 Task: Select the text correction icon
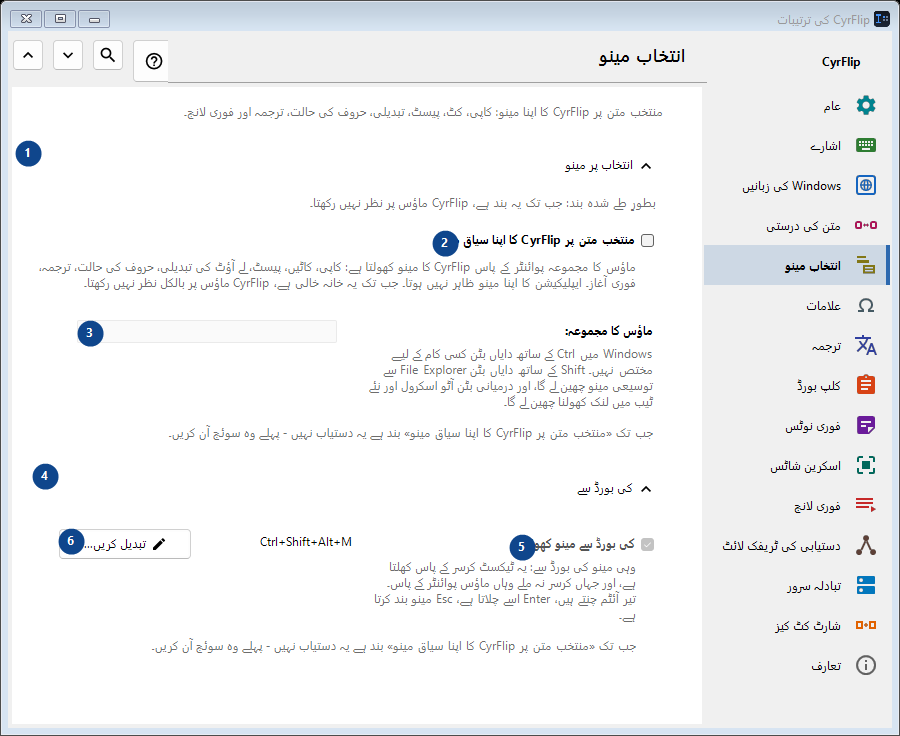click(866, 225)
